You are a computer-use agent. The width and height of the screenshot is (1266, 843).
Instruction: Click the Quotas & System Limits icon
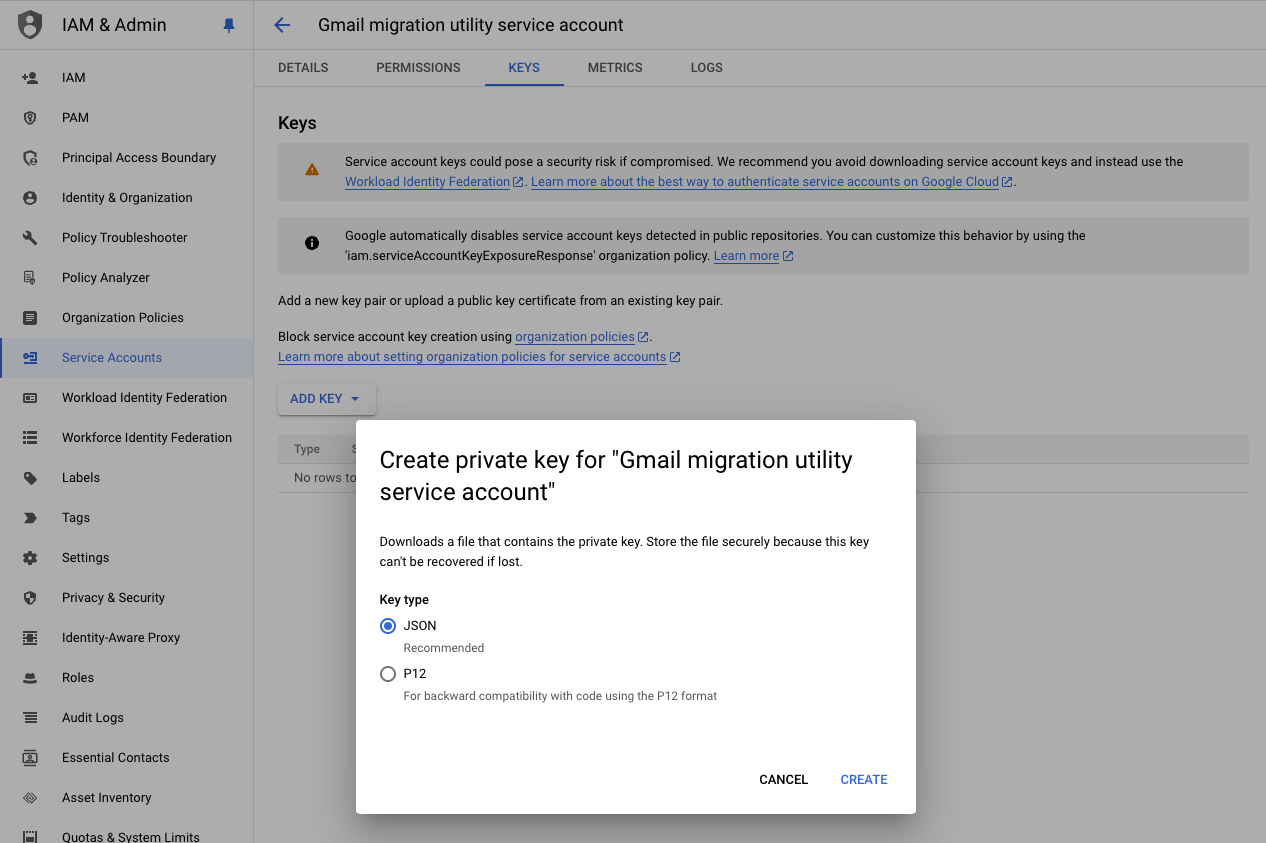[30, 836]
